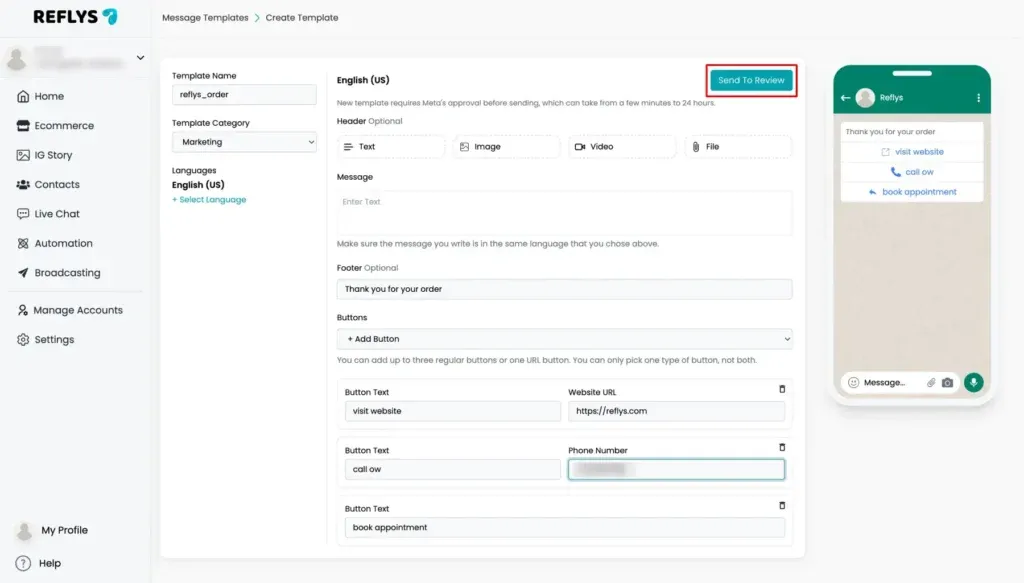Click the emoji icon in preview message bar
Viewport: 1024px width, 583px height.
pyautogui.click(x=853, y=383)
